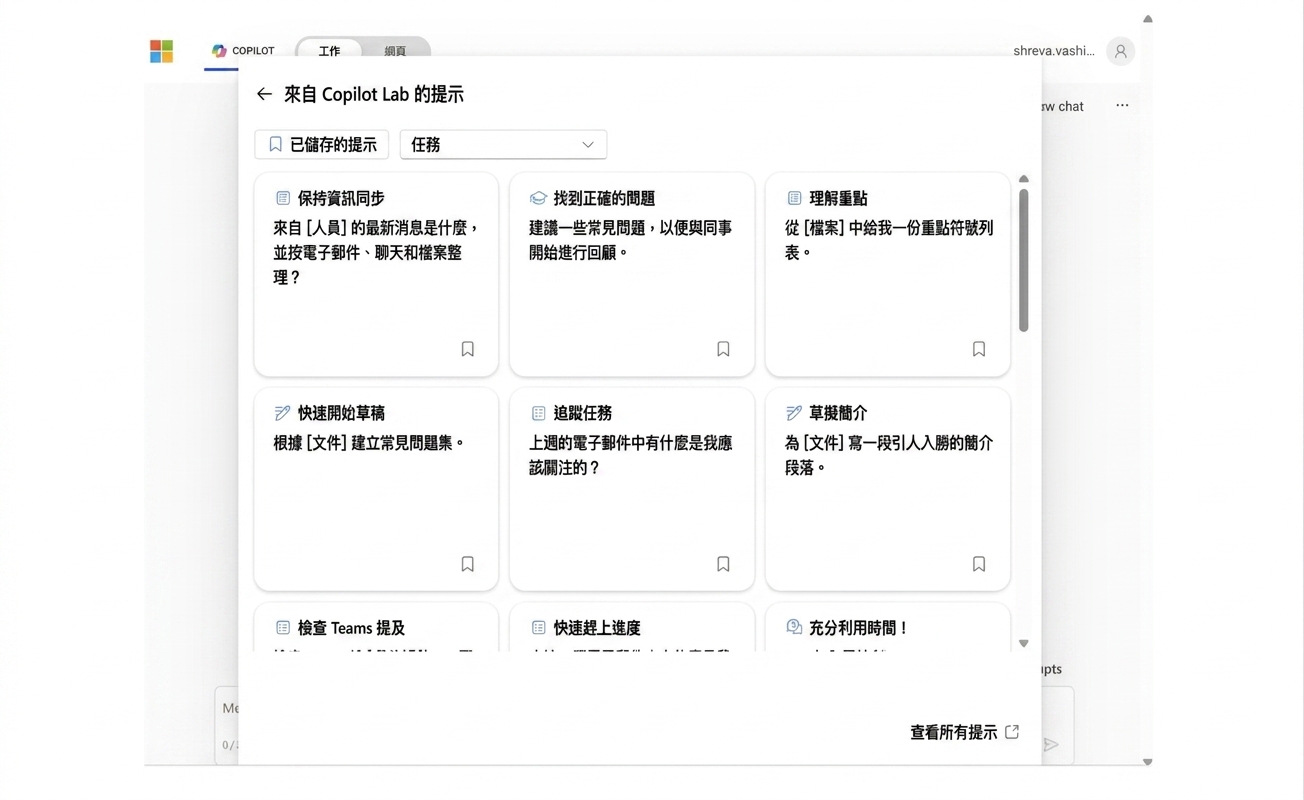Open the 已儲存的提示 saved prompts filter

tap(322, 145)
